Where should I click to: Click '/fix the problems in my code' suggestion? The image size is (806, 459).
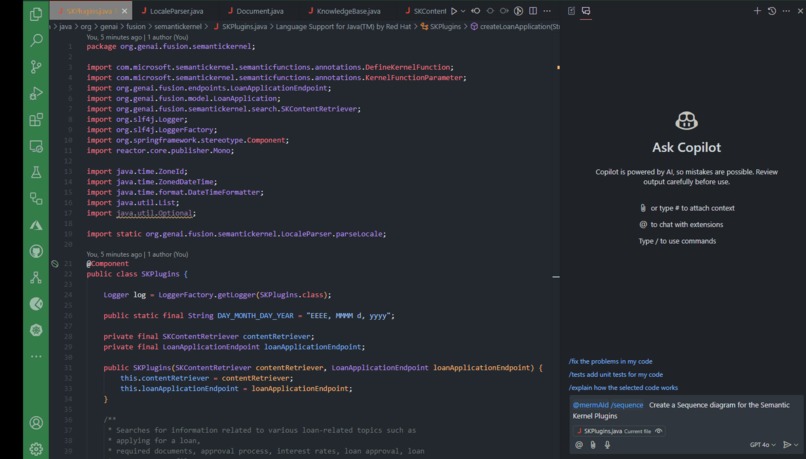610,361
